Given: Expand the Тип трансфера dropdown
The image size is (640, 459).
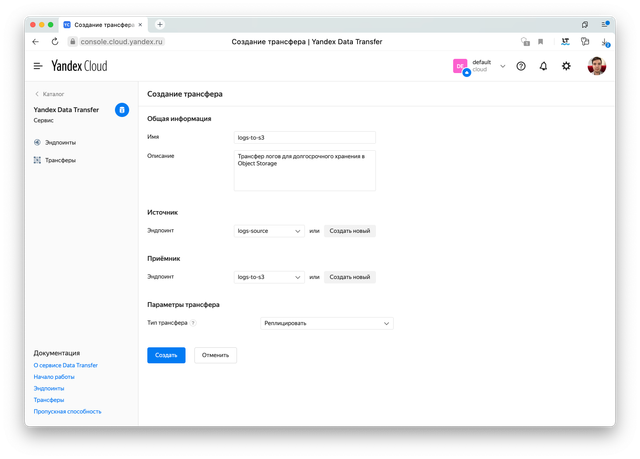Looking at the screenshot, I should [x=326, y=323].
